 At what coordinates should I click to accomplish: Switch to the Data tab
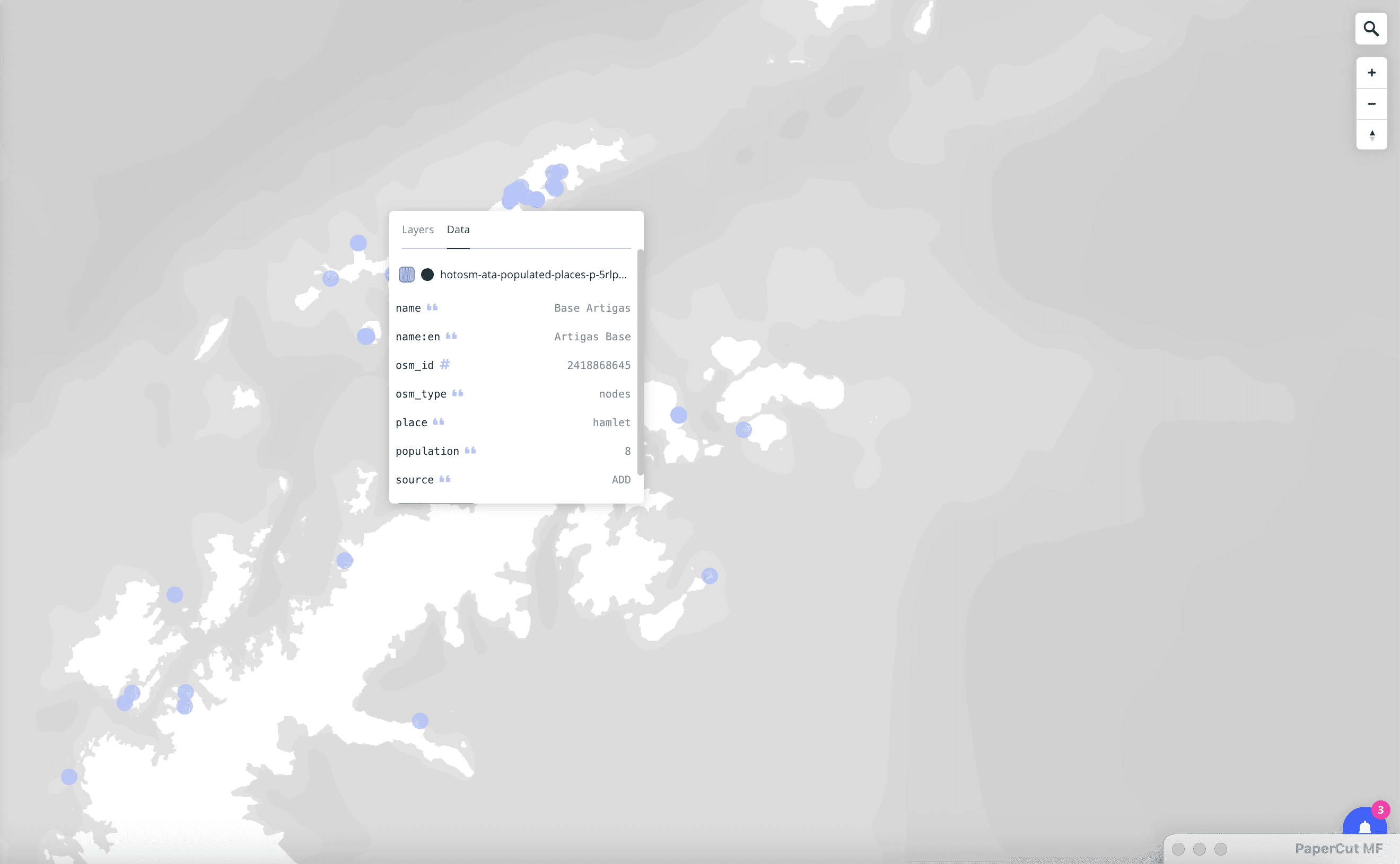[x=458, y=229]
